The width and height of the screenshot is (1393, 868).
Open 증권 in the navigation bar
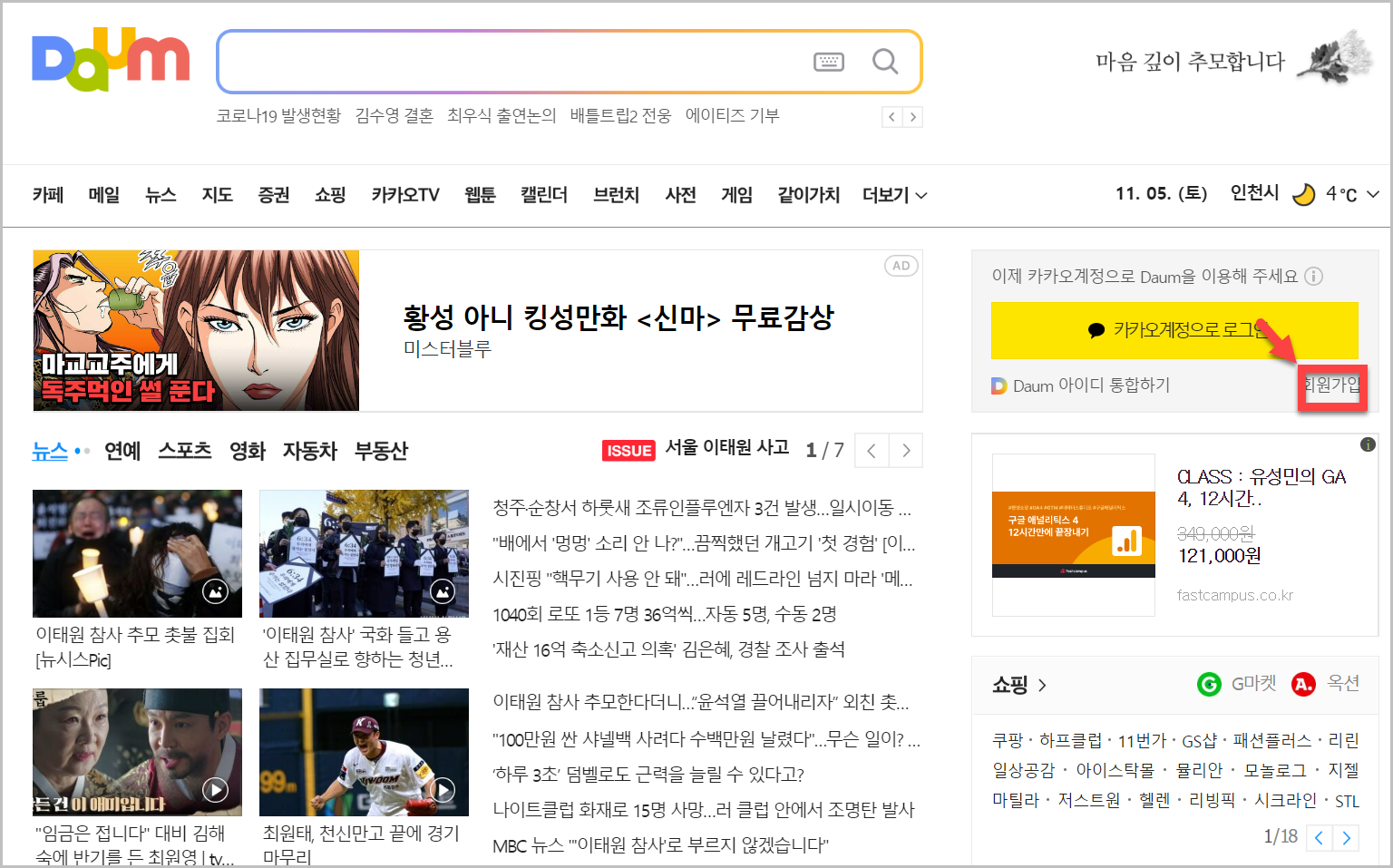pyautogui.click(x=274, y=195)
